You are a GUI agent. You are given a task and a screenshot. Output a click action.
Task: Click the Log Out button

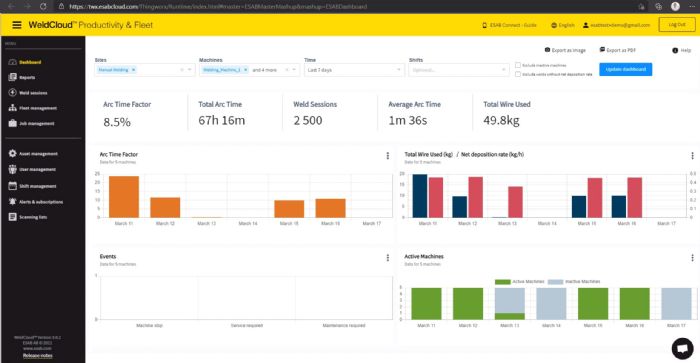677,25
